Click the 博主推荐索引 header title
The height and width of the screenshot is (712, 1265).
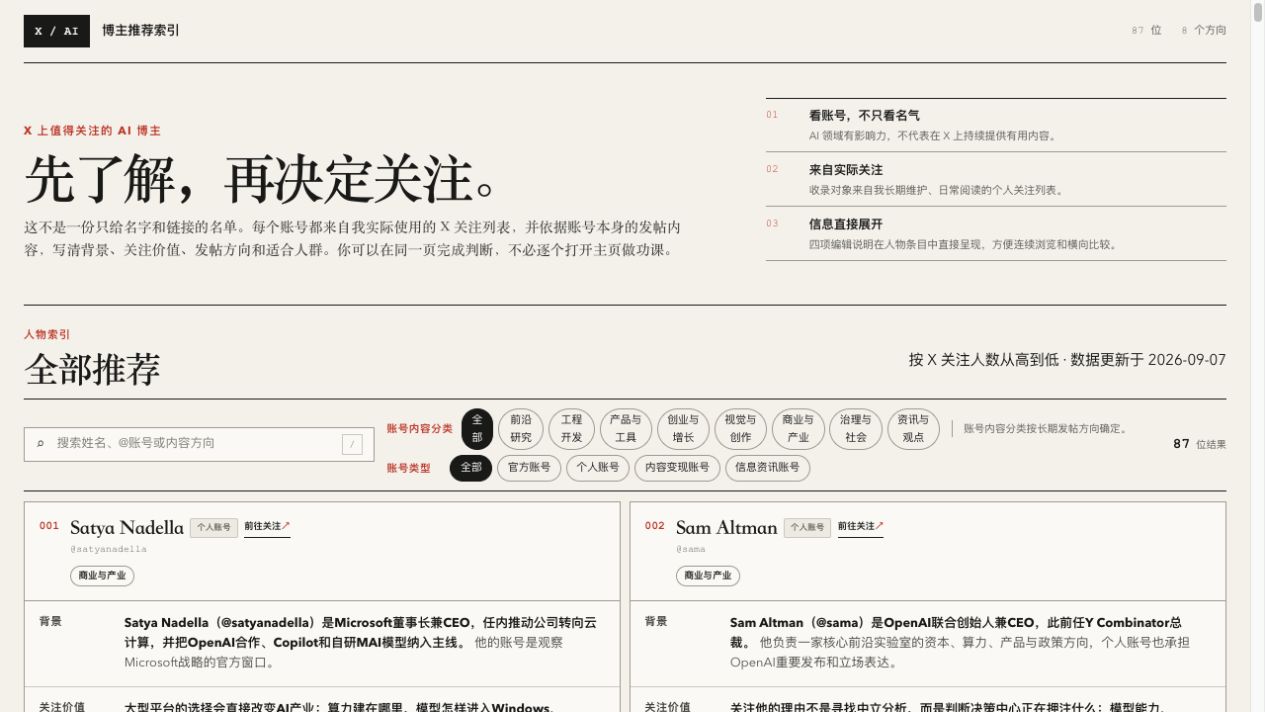click(x=141, y=31)
